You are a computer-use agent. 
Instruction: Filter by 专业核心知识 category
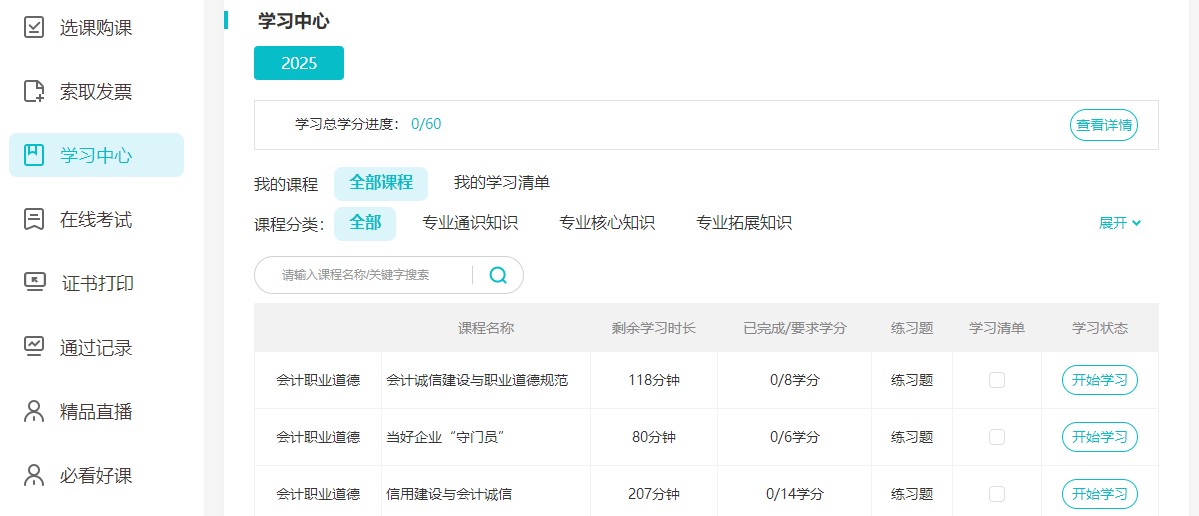point(607,223)
